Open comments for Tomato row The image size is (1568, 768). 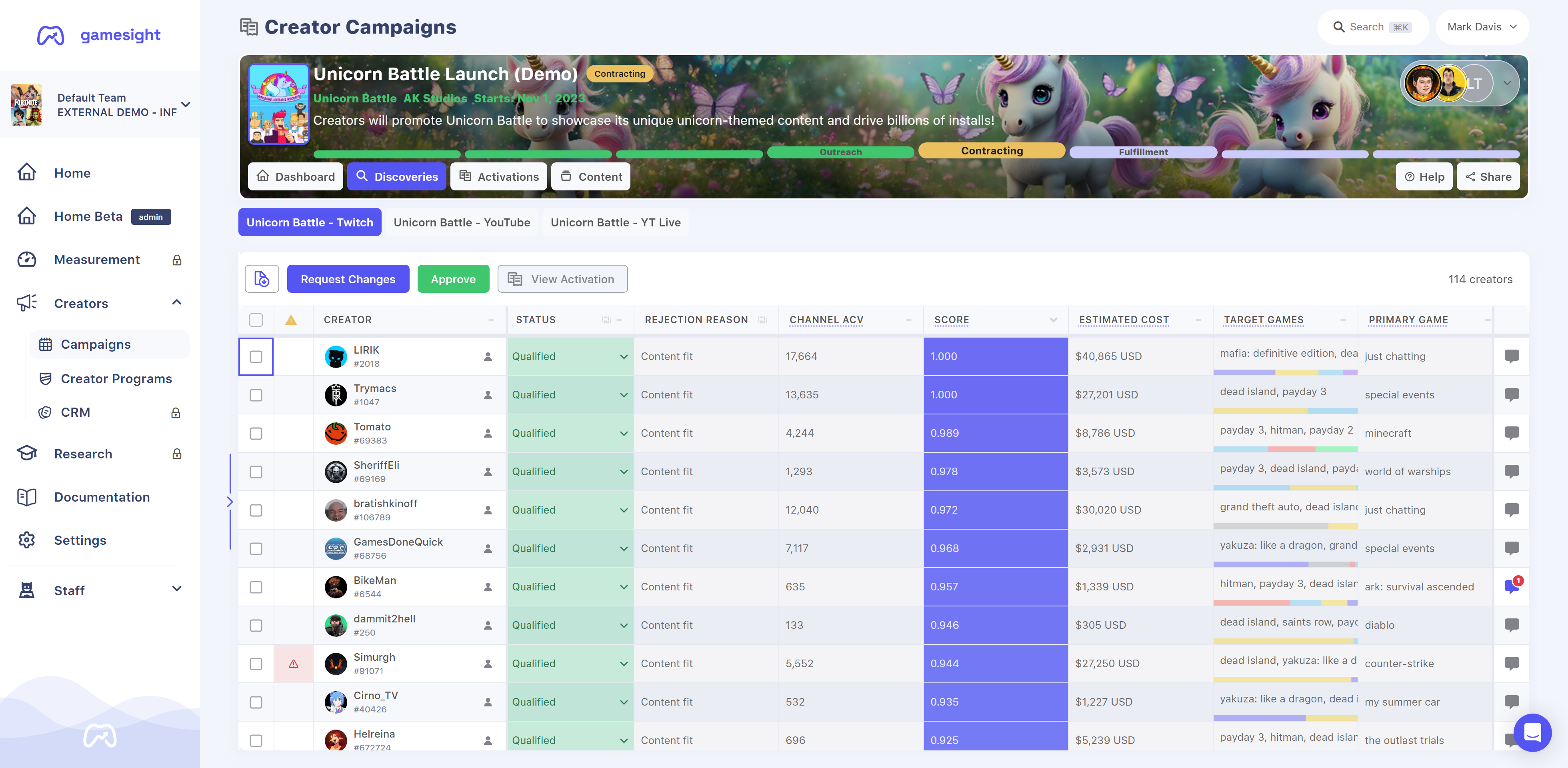click(1511, 433)
